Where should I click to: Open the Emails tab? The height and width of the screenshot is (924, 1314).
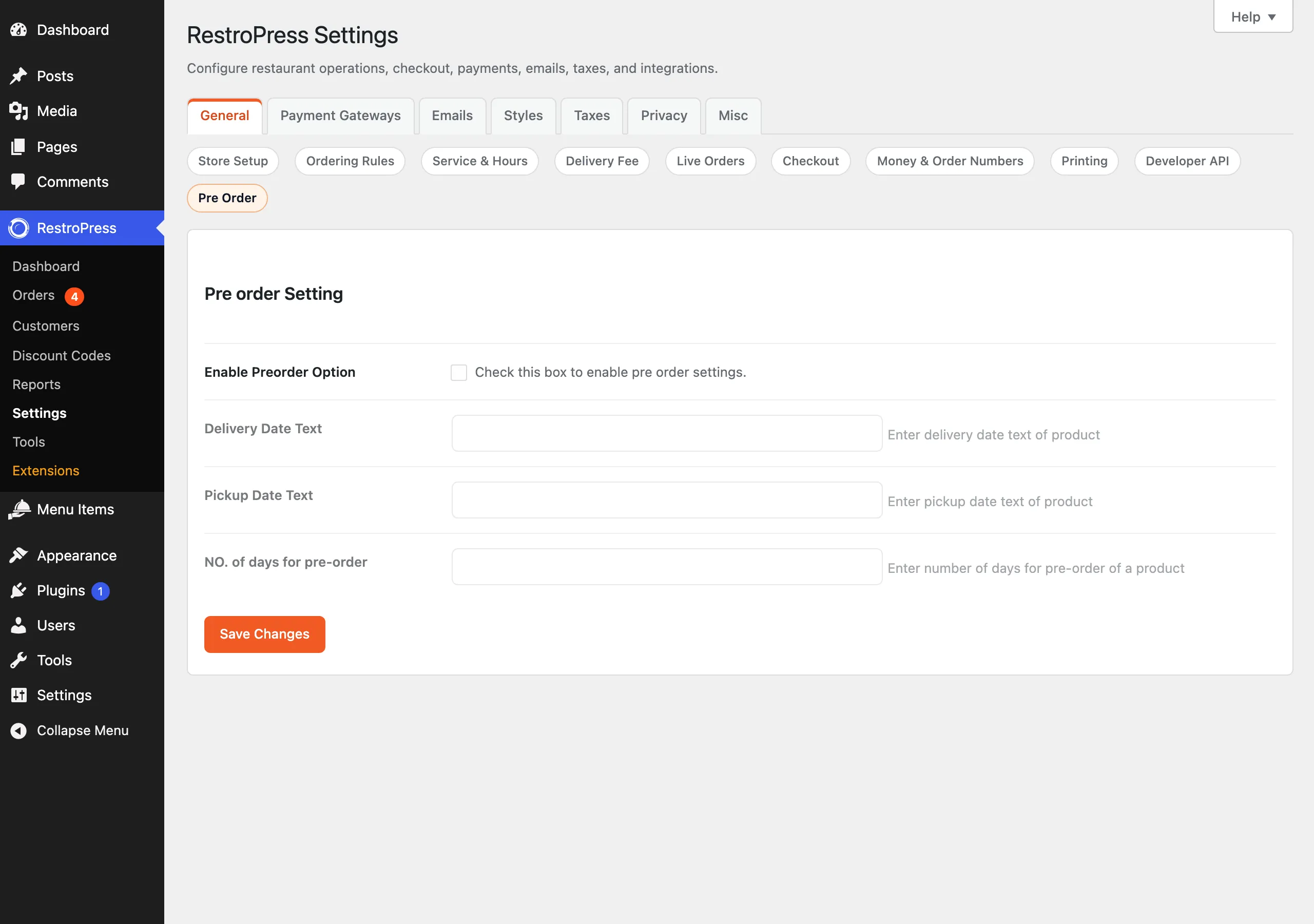(x=452, y=116)
